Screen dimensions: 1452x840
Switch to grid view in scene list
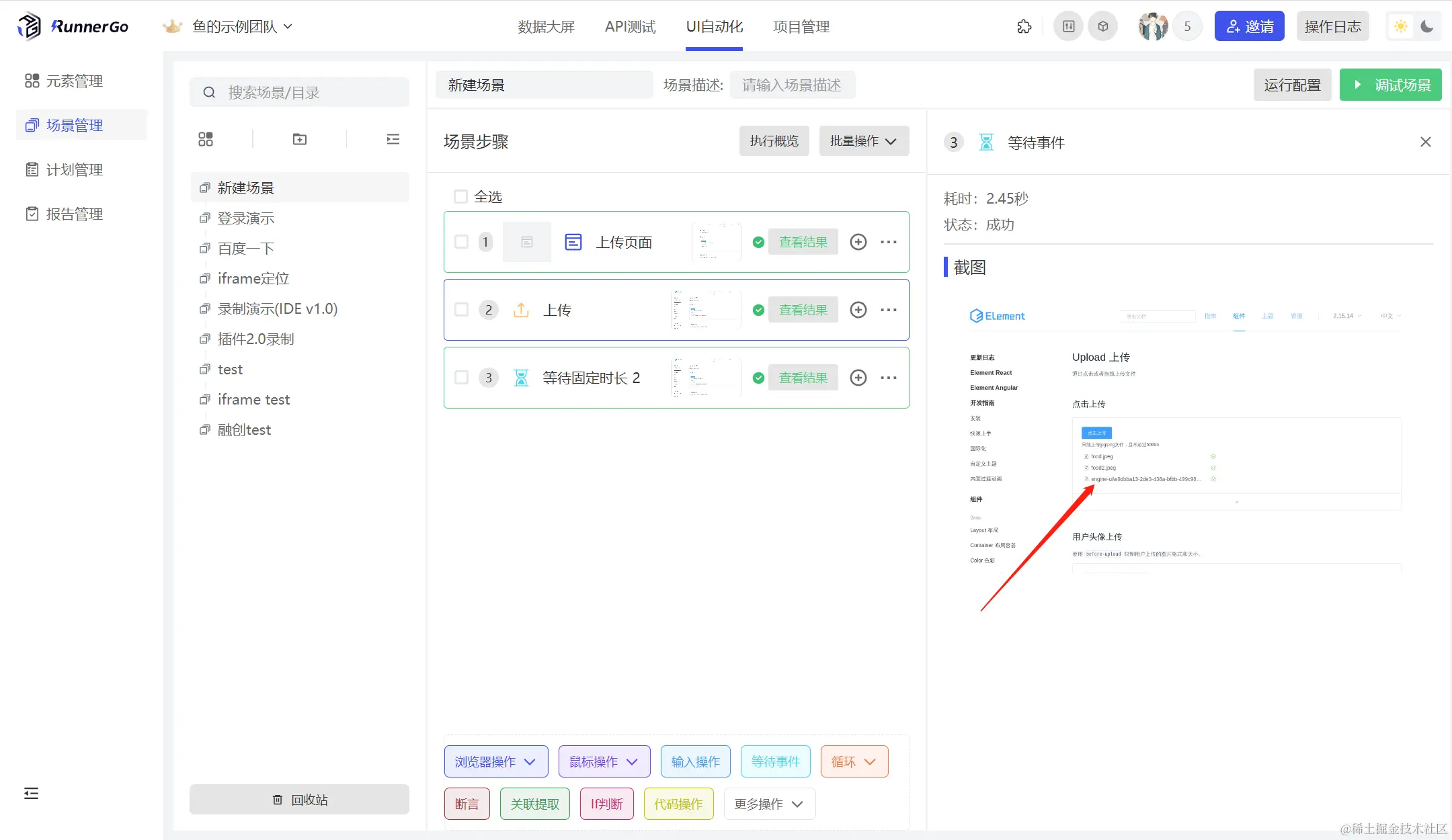(x=206, y=139)
